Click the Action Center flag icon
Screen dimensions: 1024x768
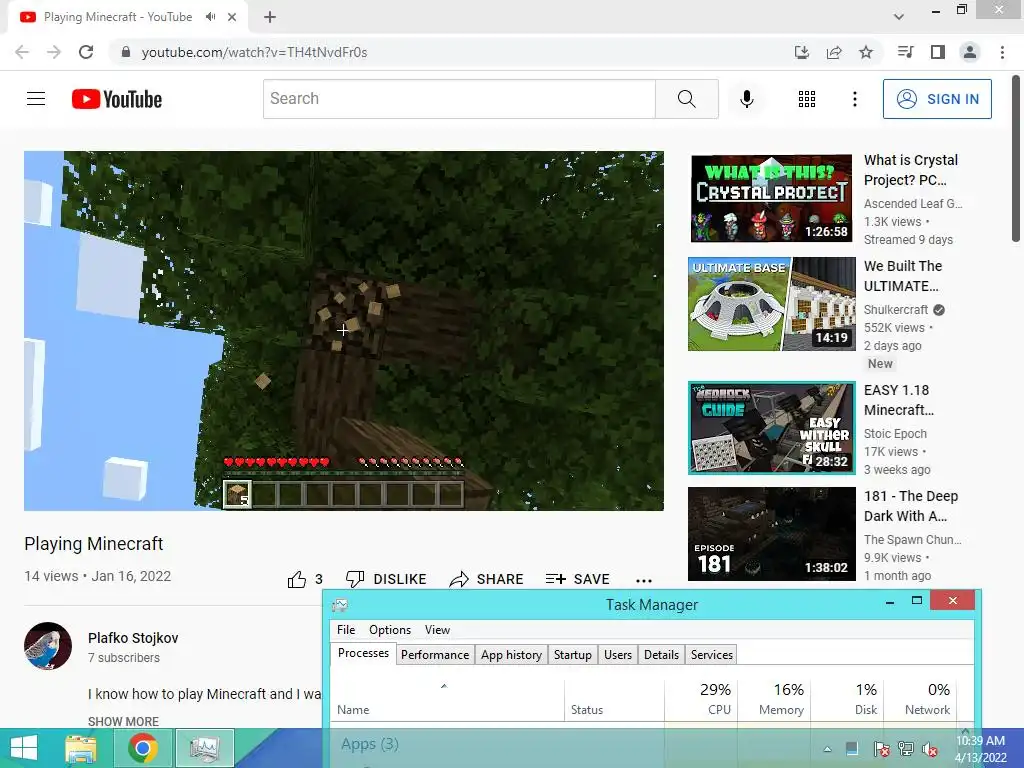881,749
